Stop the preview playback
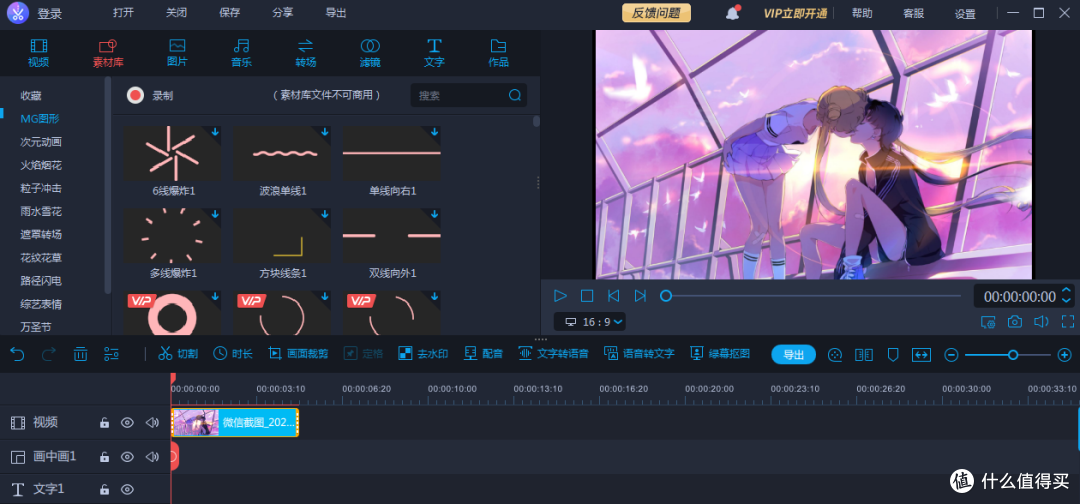 coord(587,296)
